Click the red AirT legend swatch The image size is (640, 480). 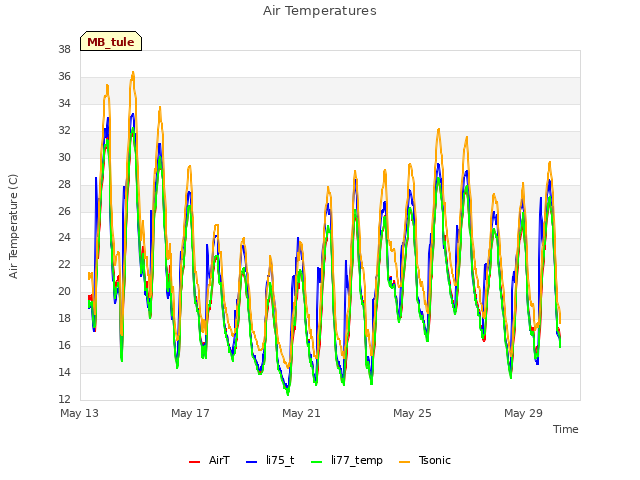point(194,462)
